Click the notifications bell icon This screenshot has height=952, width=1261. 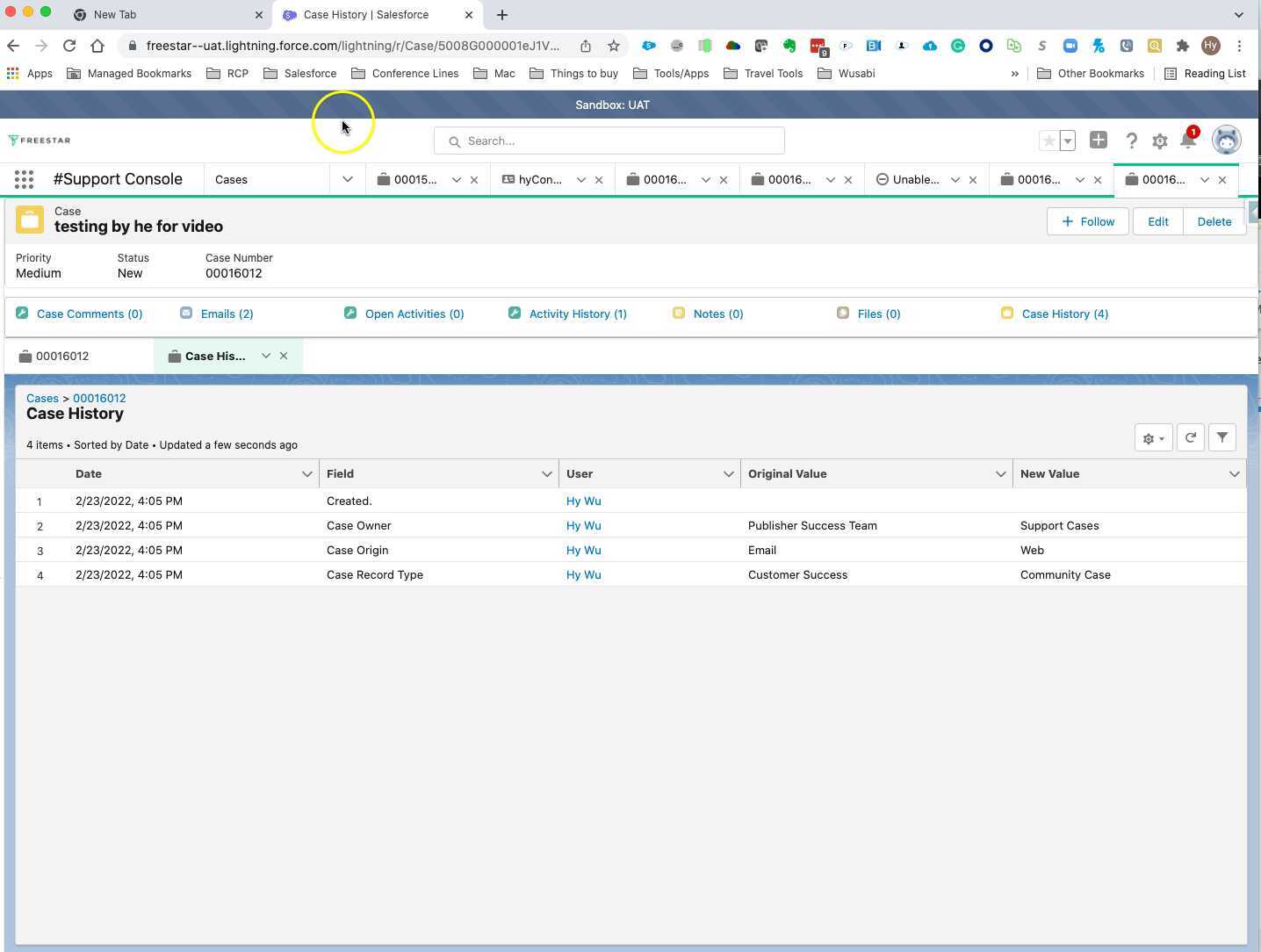pyautogui.click(x=1188, y=141)
